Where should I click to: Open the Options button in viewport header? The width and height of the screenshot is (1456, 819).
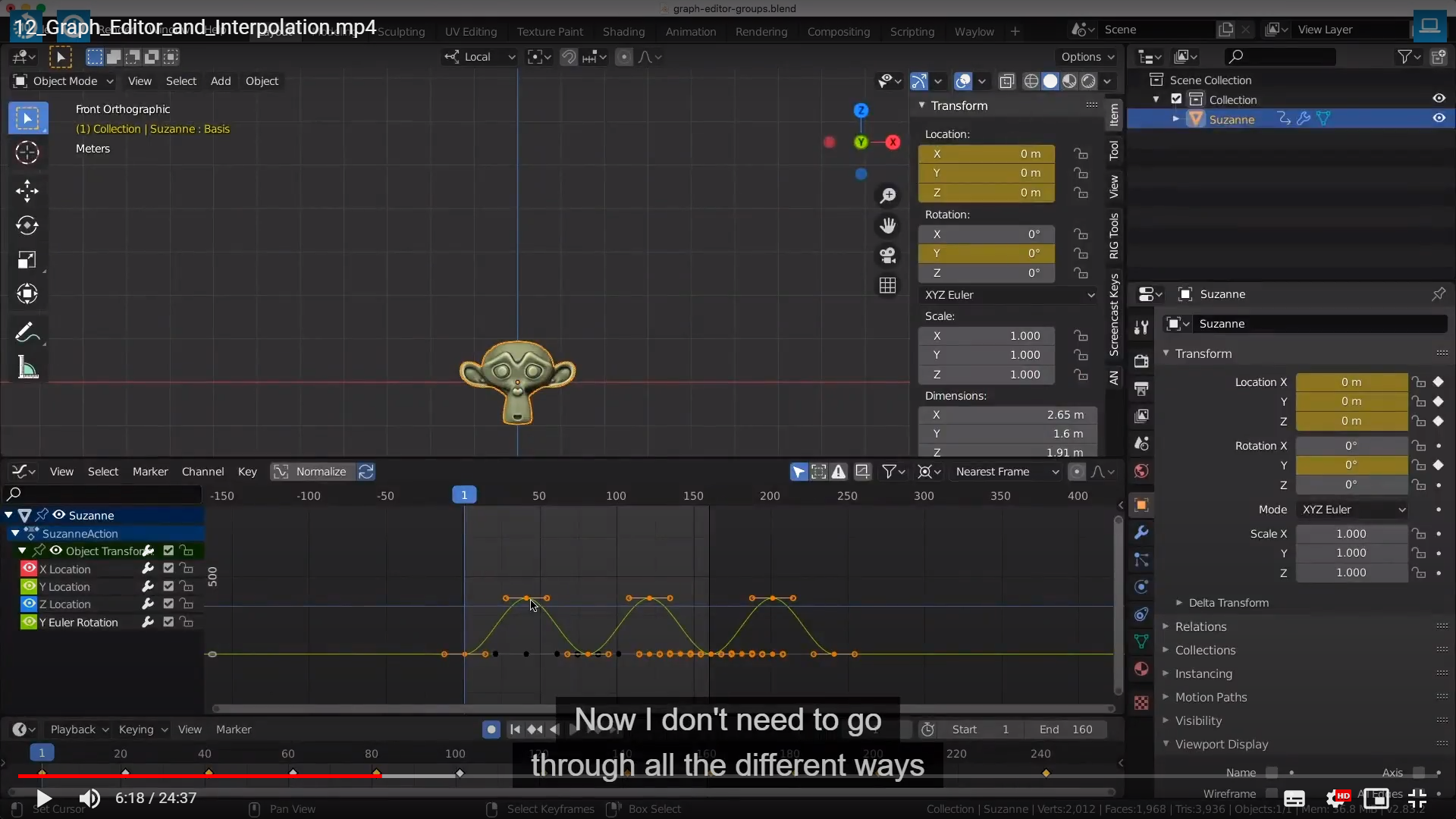click(x=1087, y=57)
